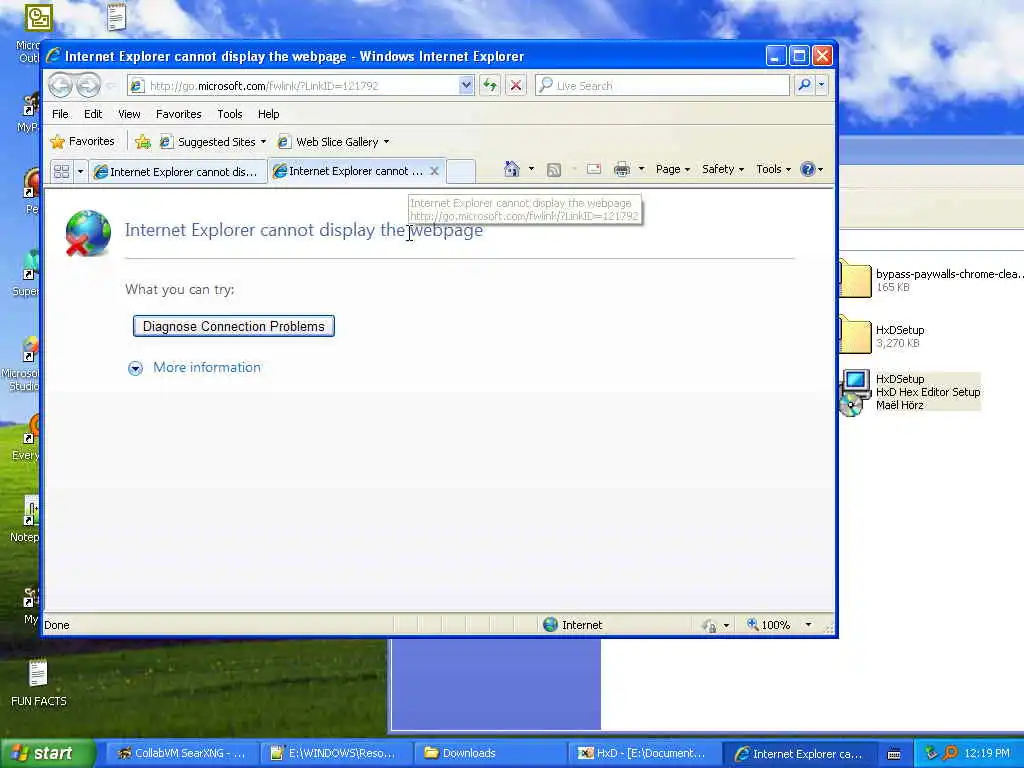Open the Tools menu in the menu bar
1024x768 pixels.
230,114
